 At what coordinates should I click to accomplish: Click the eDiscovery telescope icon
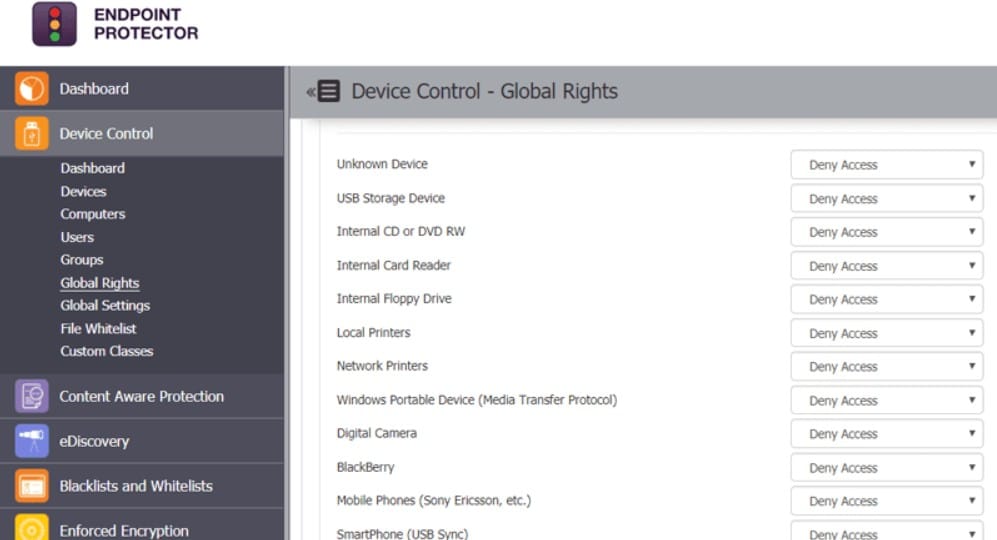32,441
